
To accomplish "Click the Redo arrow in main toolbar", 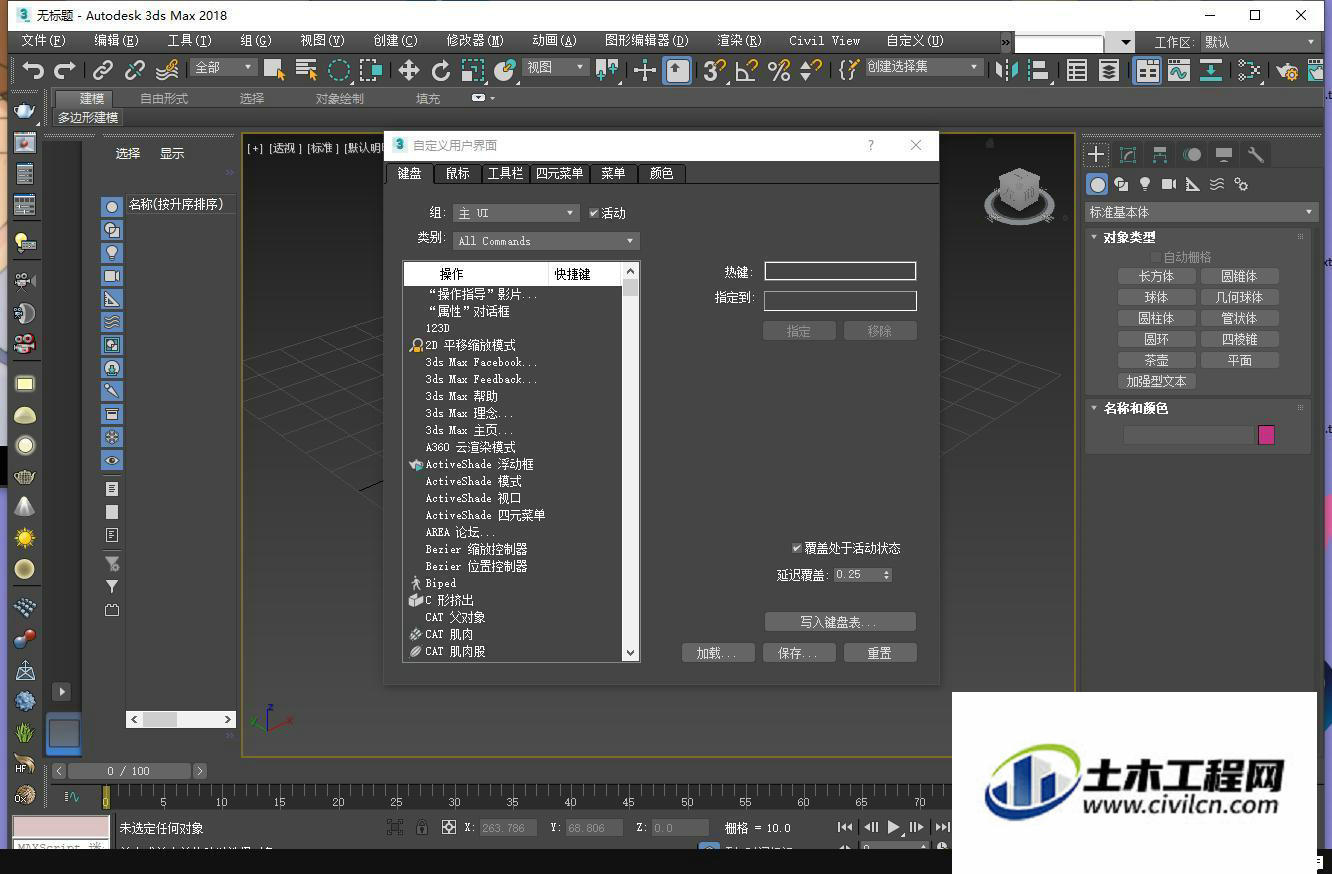I will tap(65, 70).
